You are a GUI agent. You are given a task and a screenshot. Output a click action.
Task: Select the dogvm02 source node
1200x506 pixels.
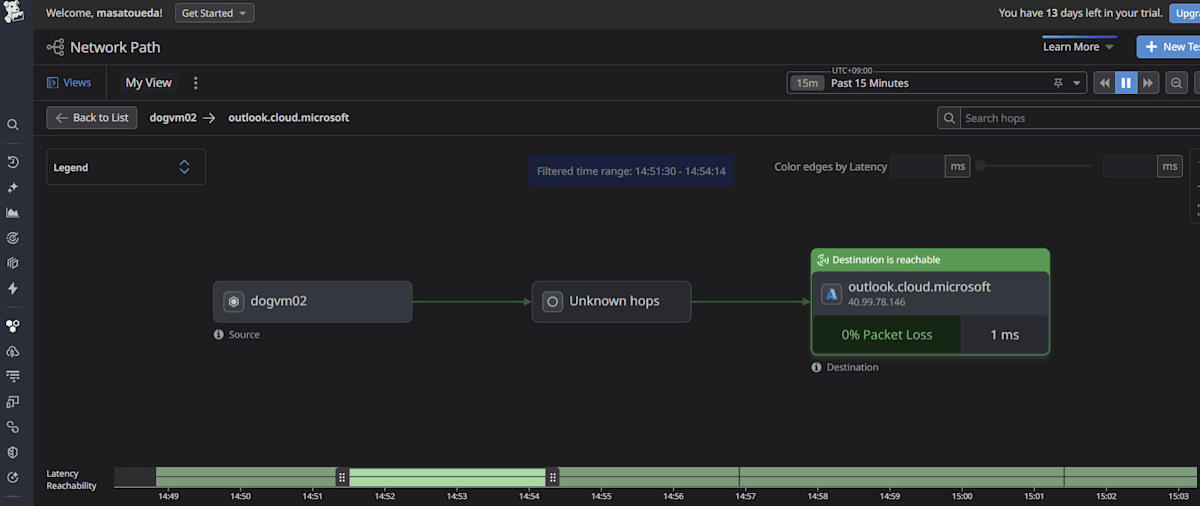(x=313, y=301)
